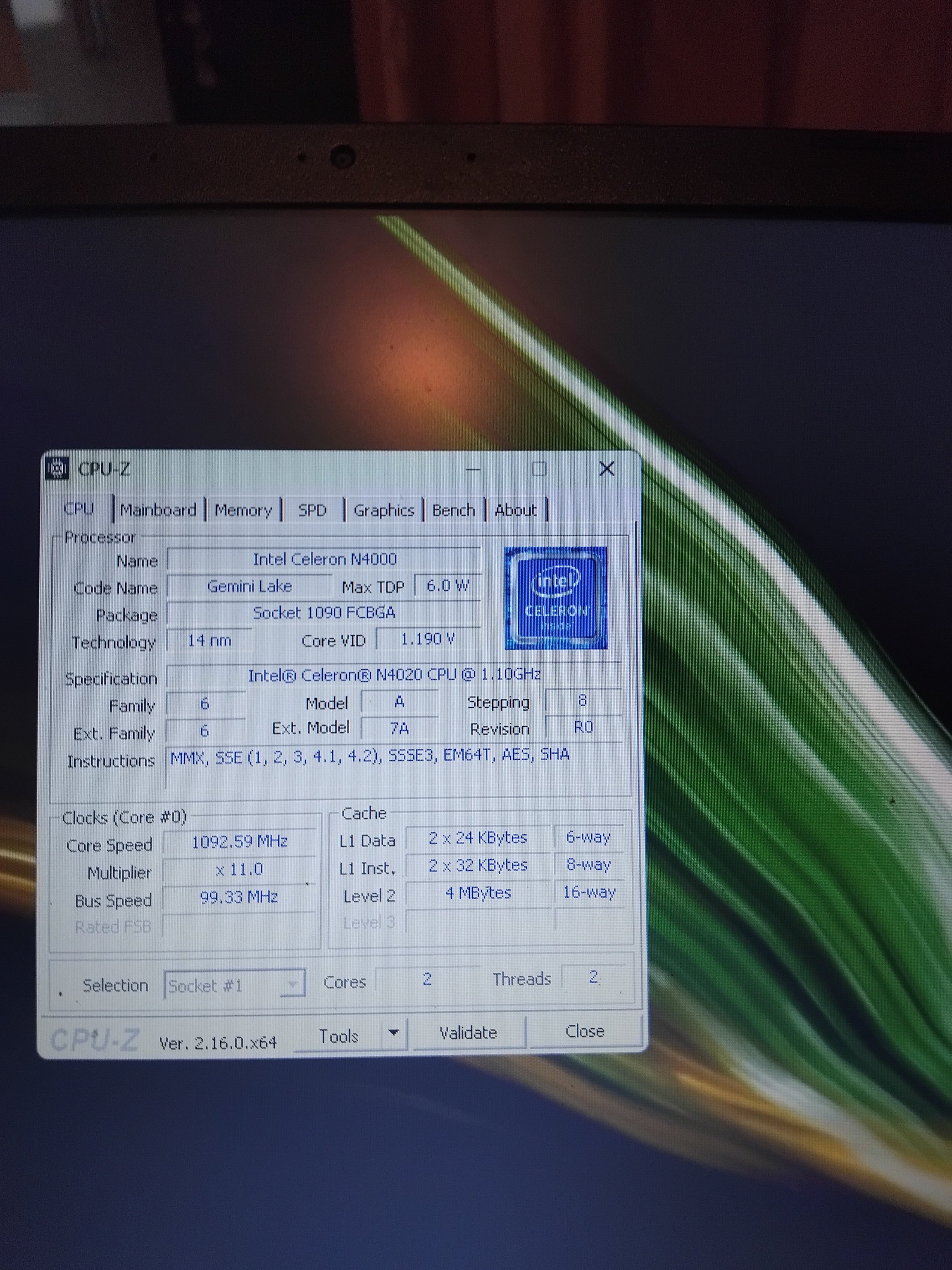The image size is (952, 1270).
Task: Click the Technology value 14 nm
Action: coord(209,640)
